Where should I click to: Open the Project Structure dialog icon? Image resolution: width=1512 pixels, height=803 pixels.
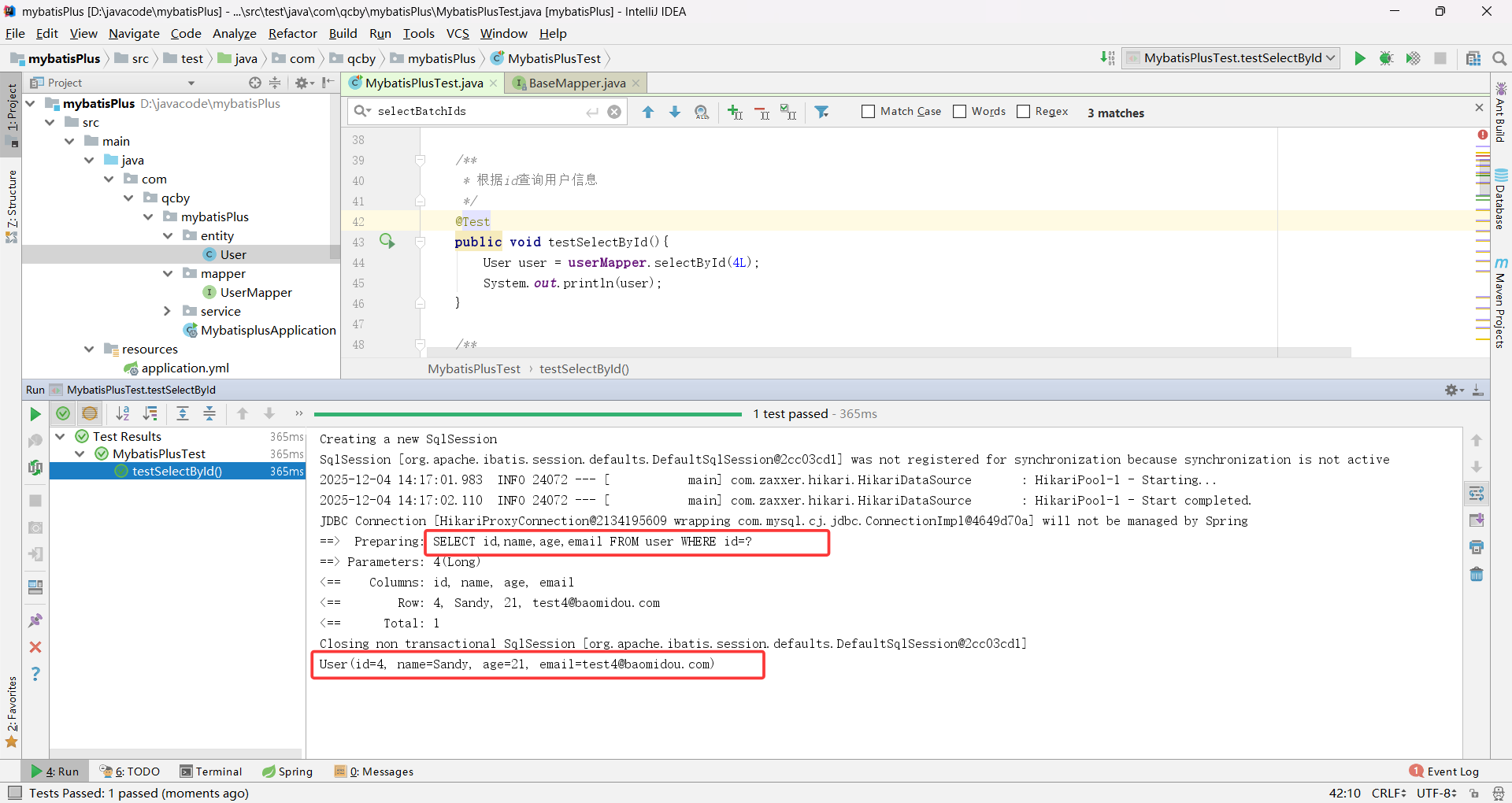pyautogui.click(x=1473, y=58)
